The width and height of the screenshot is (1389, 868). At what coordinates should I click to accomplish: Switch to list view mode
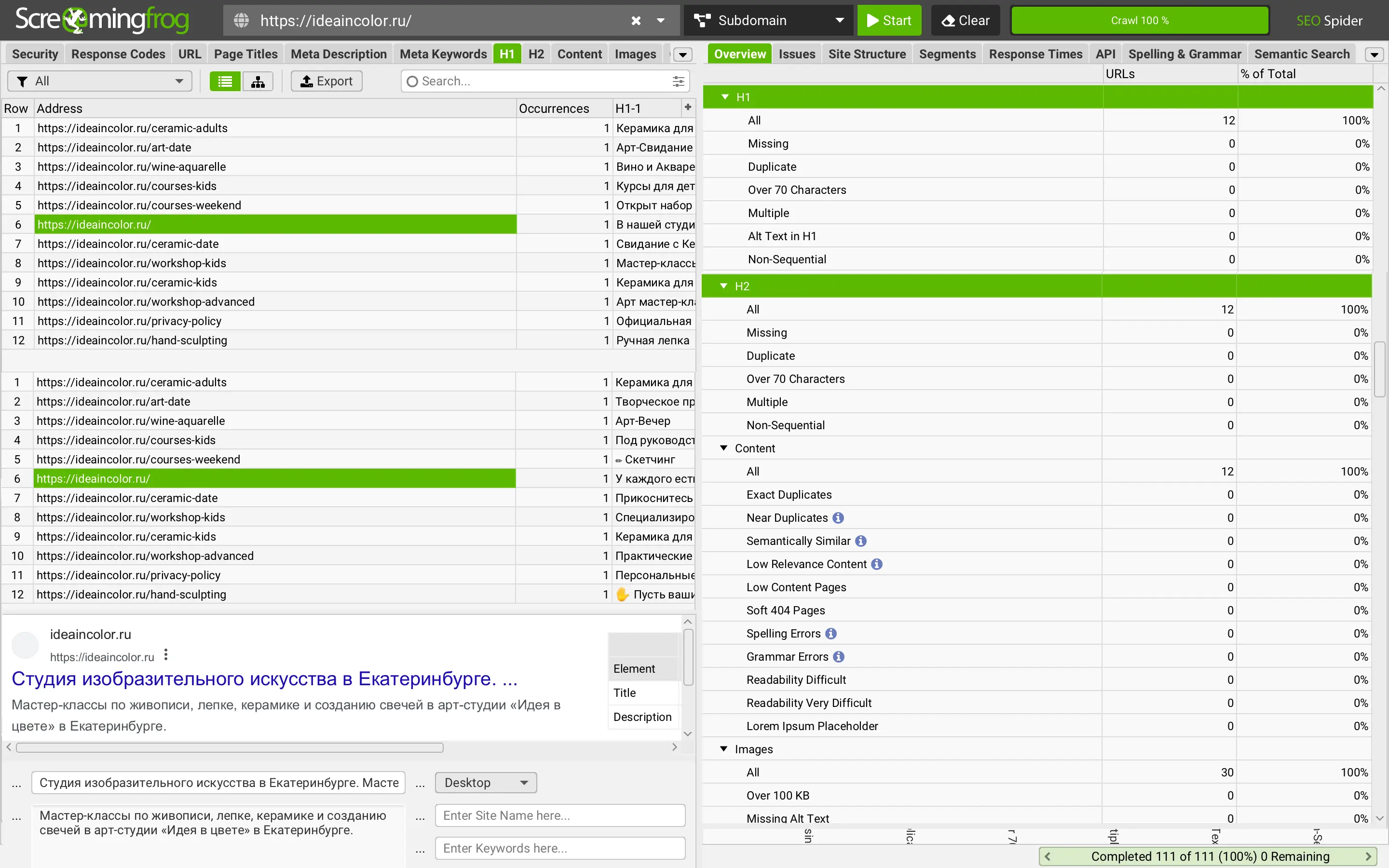coord(224,81)
